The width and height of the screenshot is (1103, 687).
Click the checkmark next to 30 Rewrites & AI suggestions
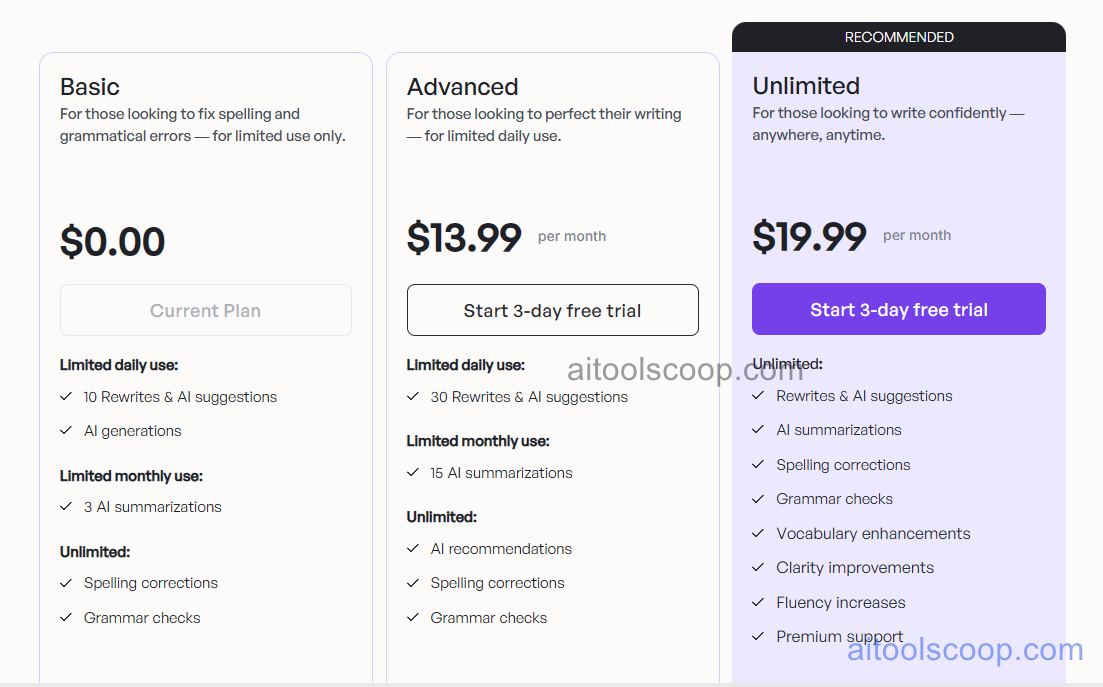pos(413,397)
